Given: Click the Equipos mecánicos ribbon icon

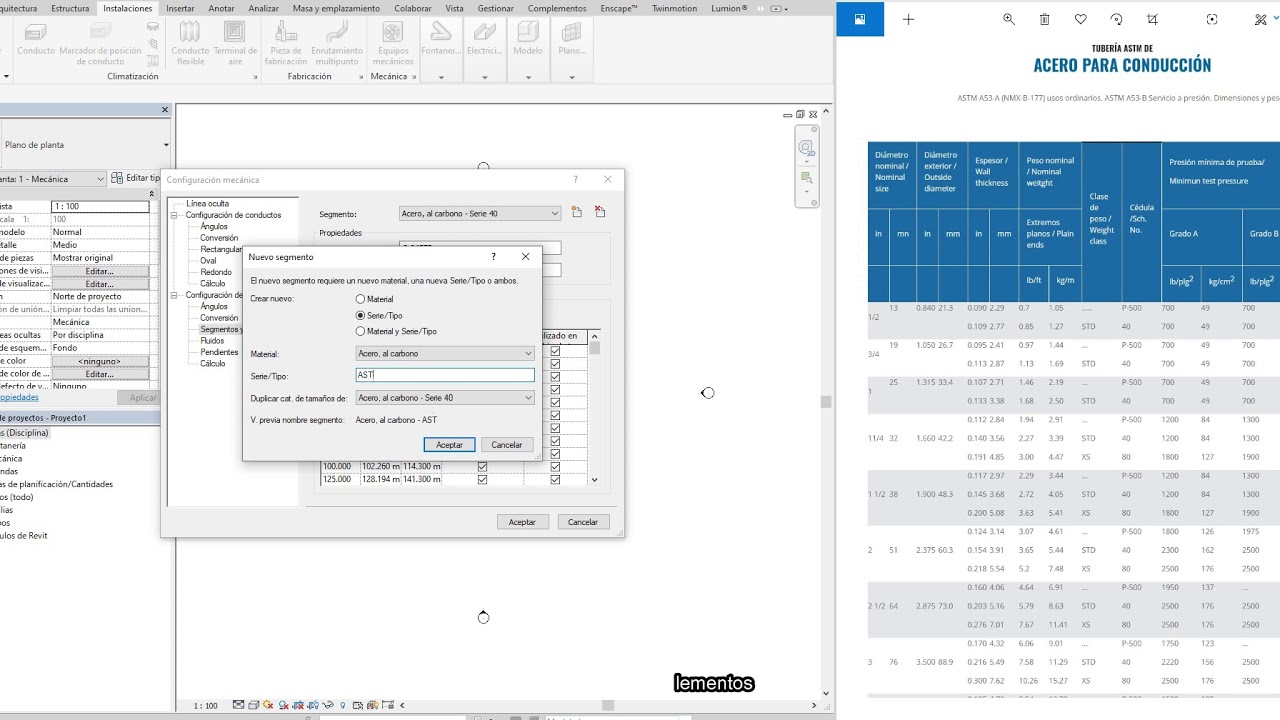Looking at the screenshot, I should pos(393,32).
